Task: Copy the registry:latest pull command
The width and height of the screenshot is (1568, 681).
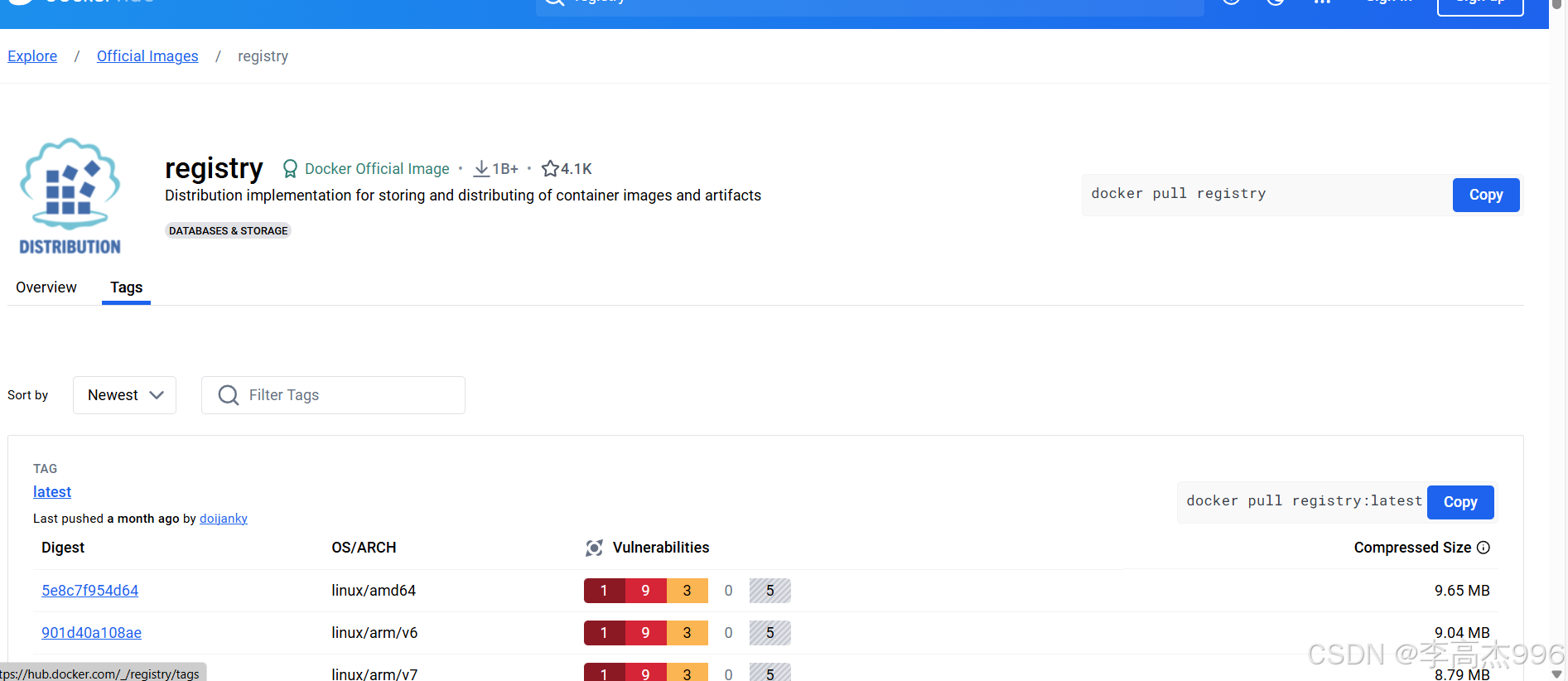Action: (x=1460, y=502)
